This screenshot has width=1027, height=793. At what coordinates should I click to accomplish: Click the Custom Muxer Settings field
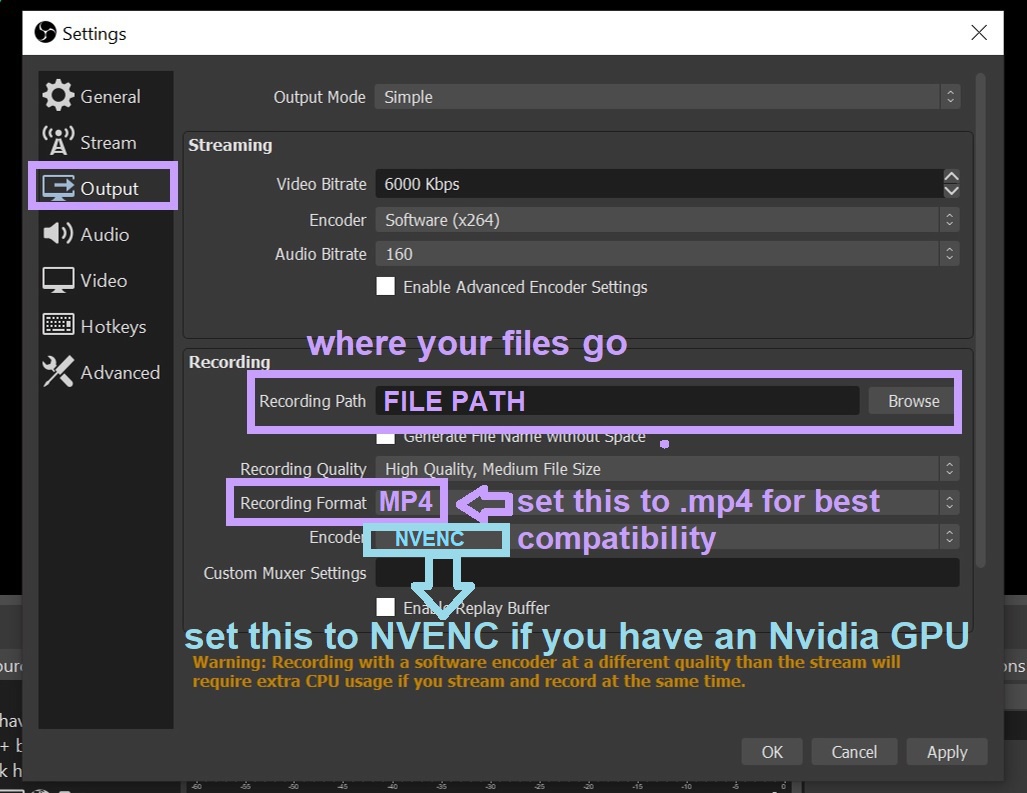coord(666,573)
